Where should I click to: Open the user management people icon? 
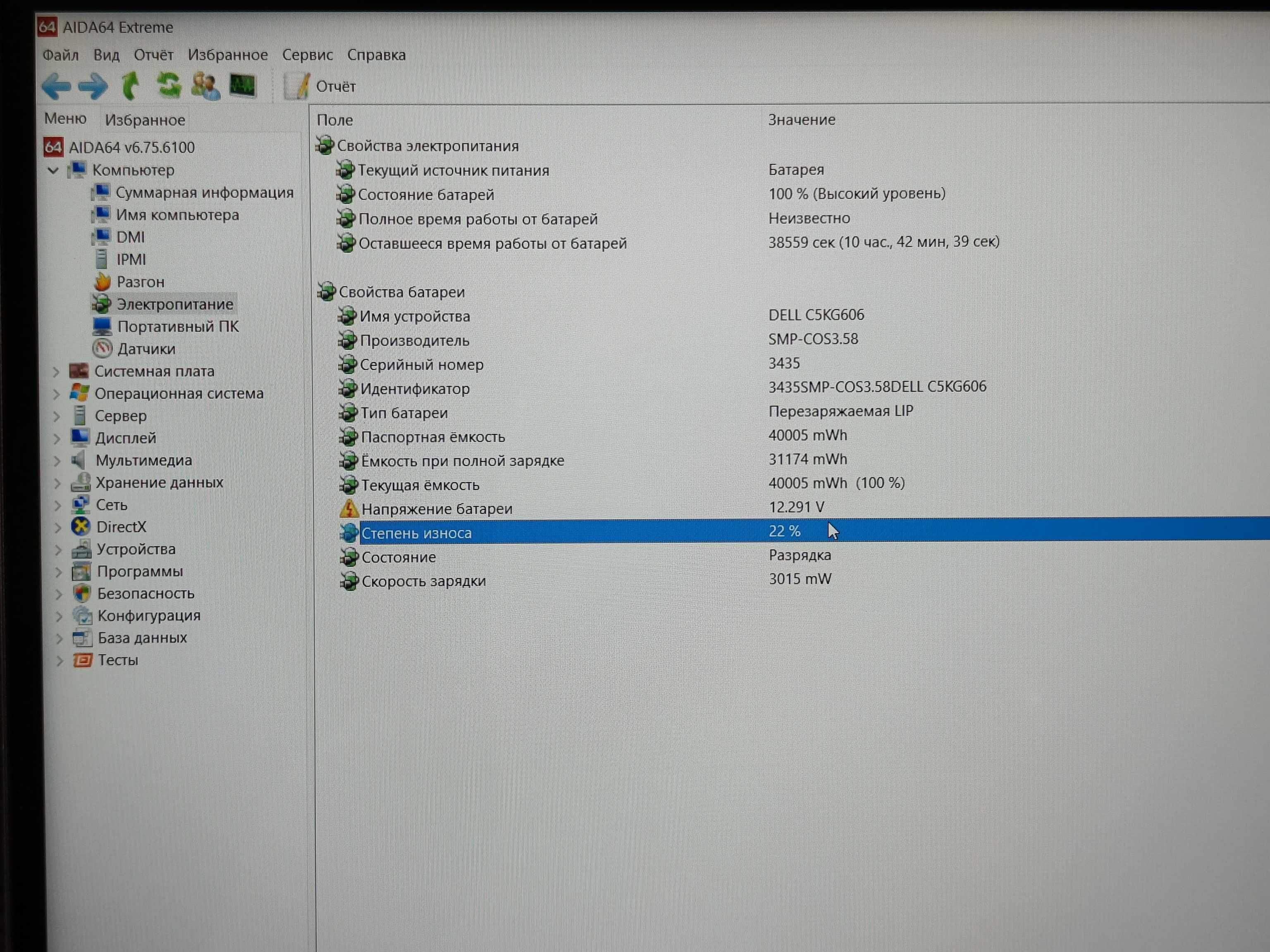(x=205, y=86)
